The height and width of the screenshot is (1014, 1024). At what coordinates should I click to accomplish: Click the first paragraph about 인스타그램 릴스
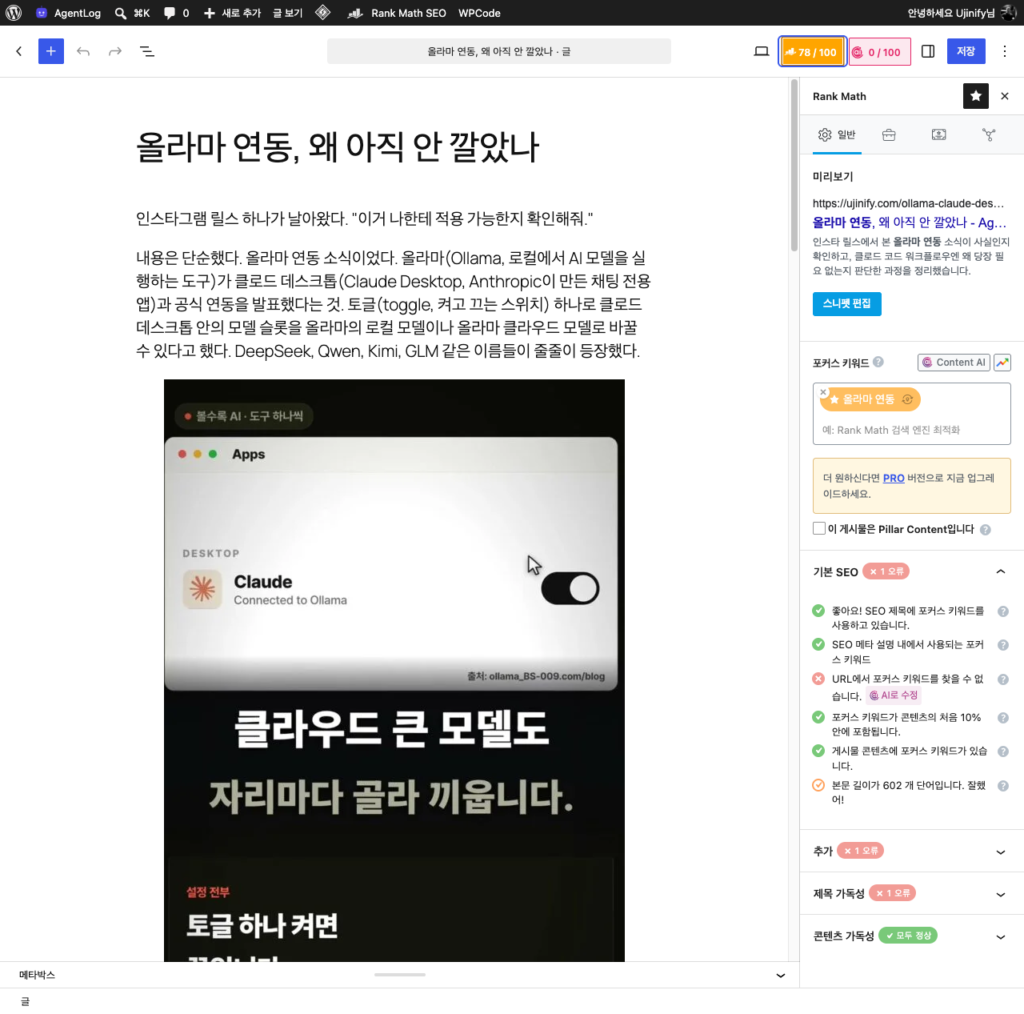364,218
